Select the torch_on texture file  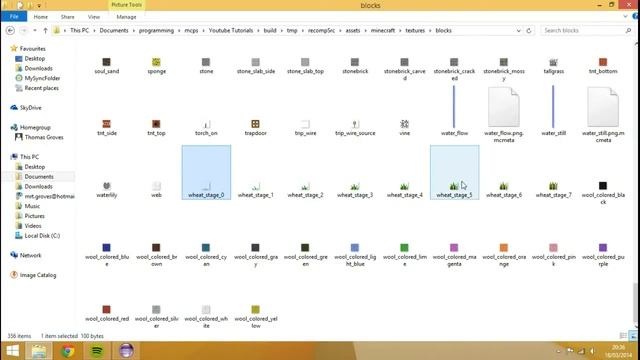click(x=206, y=128)
